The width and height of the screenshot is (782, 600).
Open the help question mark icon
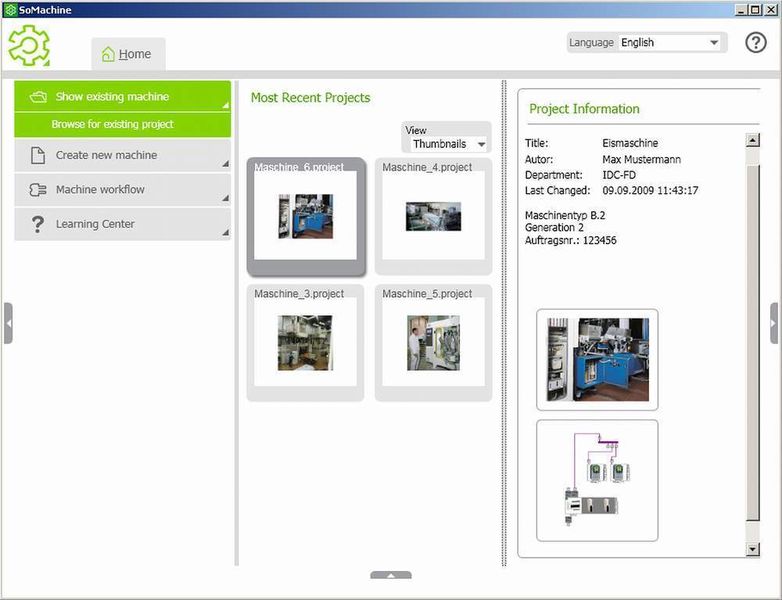(x=756, y=43)
